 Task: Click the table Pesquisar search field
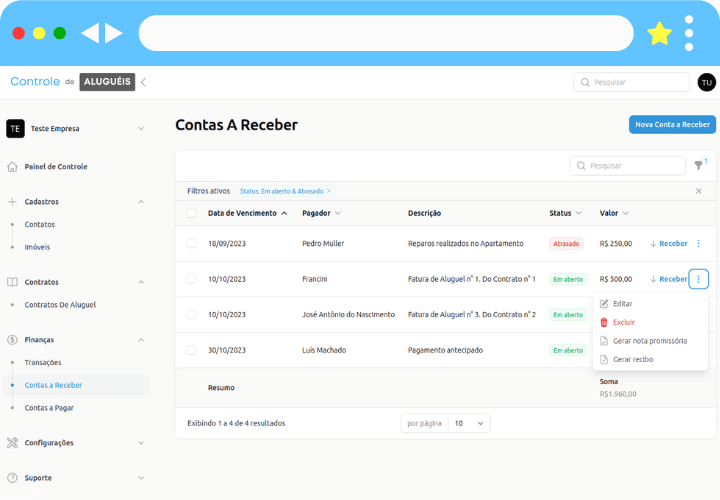pyautogui.click(x=628, y=166)
